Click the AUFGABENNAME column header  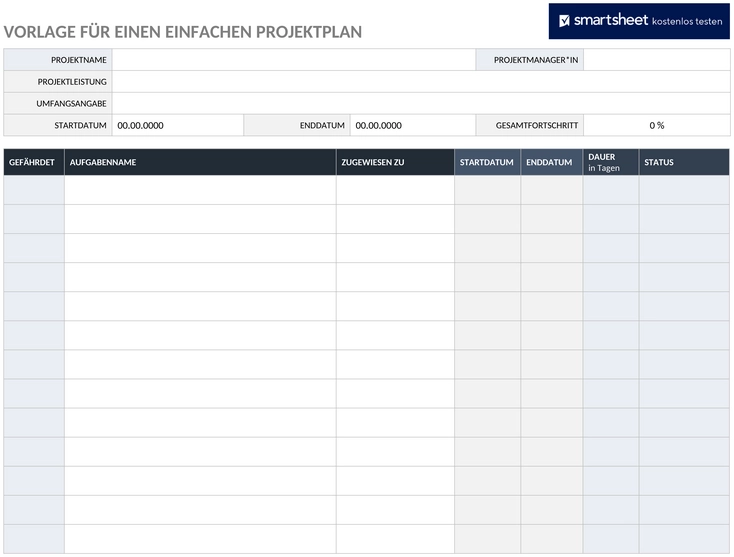click(x=200, y=162)
